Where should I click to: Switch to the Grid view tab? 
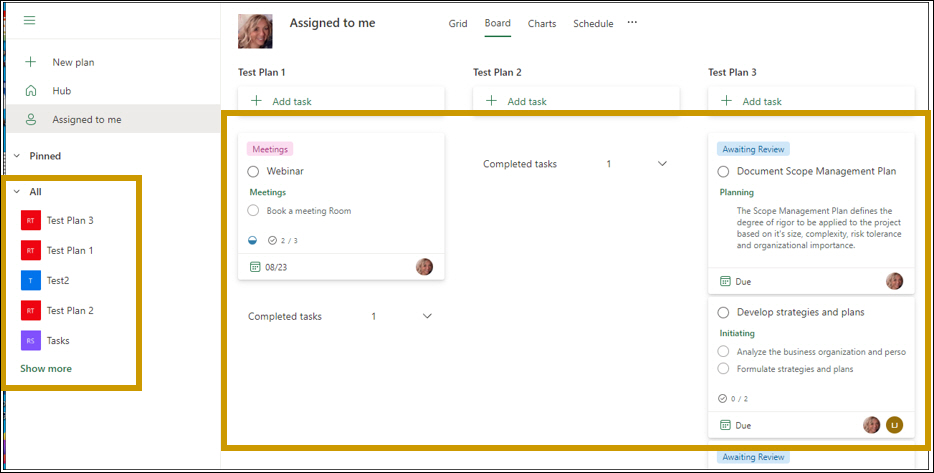tap(457, 24)
